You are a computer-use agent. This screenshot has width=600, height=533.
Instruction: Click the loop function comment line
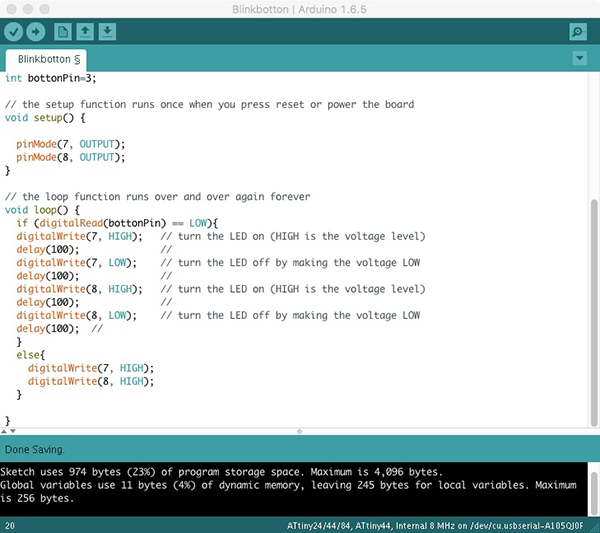157,197
